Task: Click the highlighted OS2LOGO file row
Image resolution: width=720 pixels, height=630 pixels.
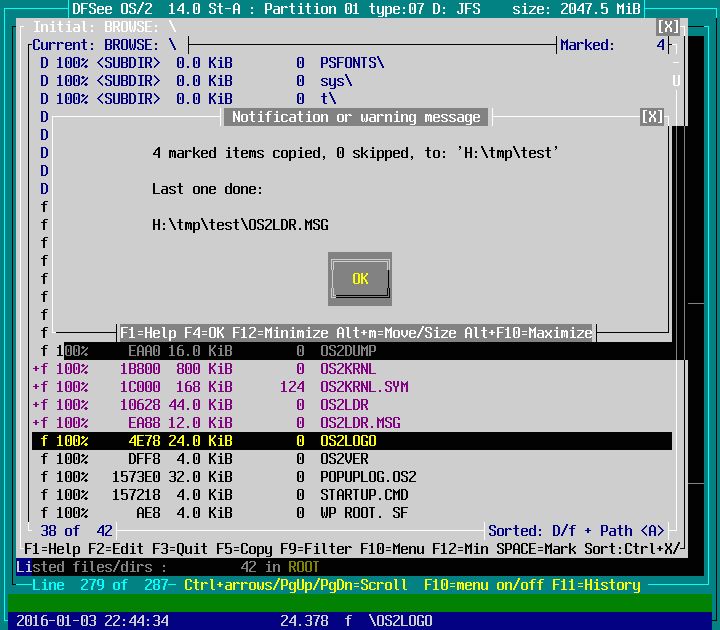Action: coord(347,441)
